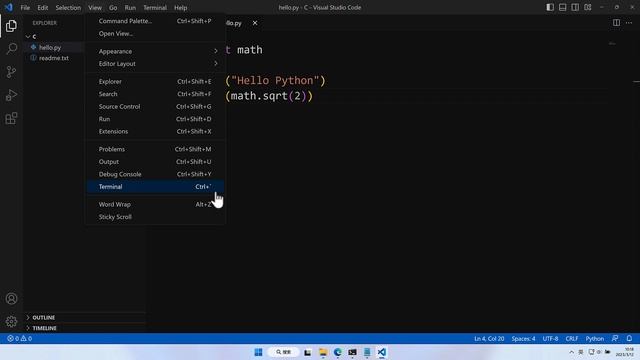Open the Windows Start button
This screenshot has height=360, width=640.
pyautogui.click(x=258, y=352)
